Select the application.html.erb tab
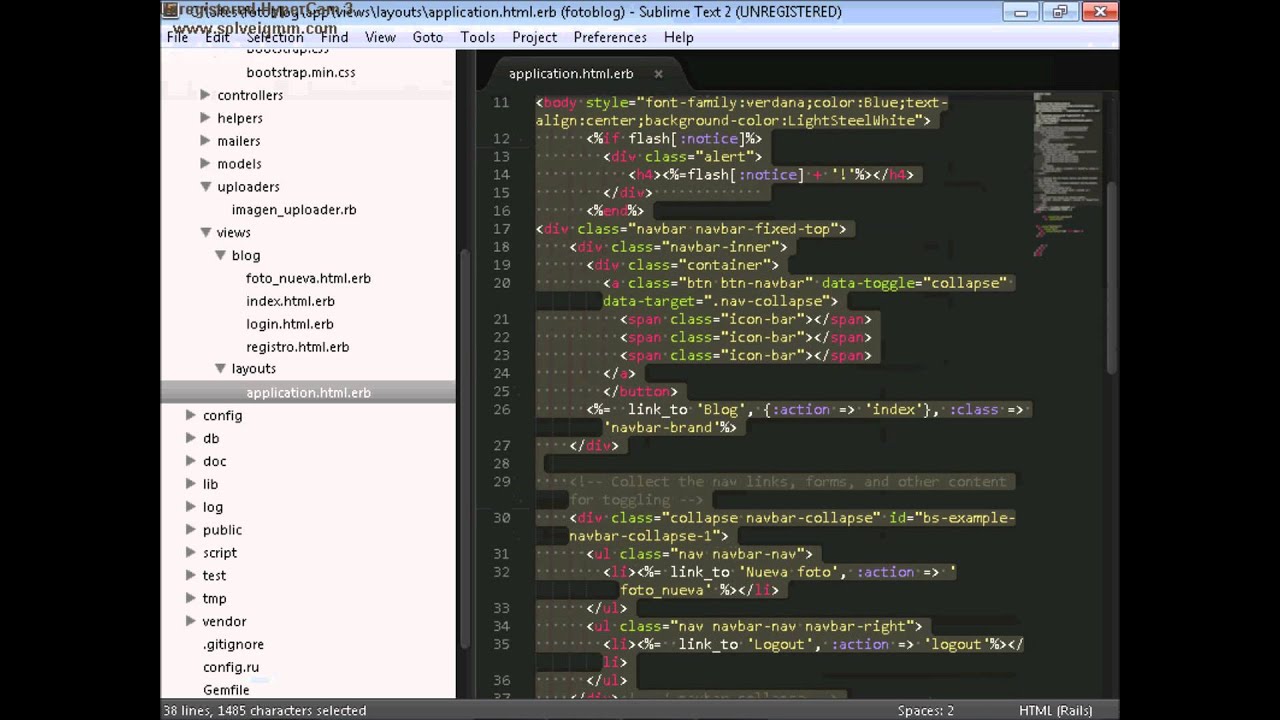This screenshot has width=1280, height=720. point(571,73)
